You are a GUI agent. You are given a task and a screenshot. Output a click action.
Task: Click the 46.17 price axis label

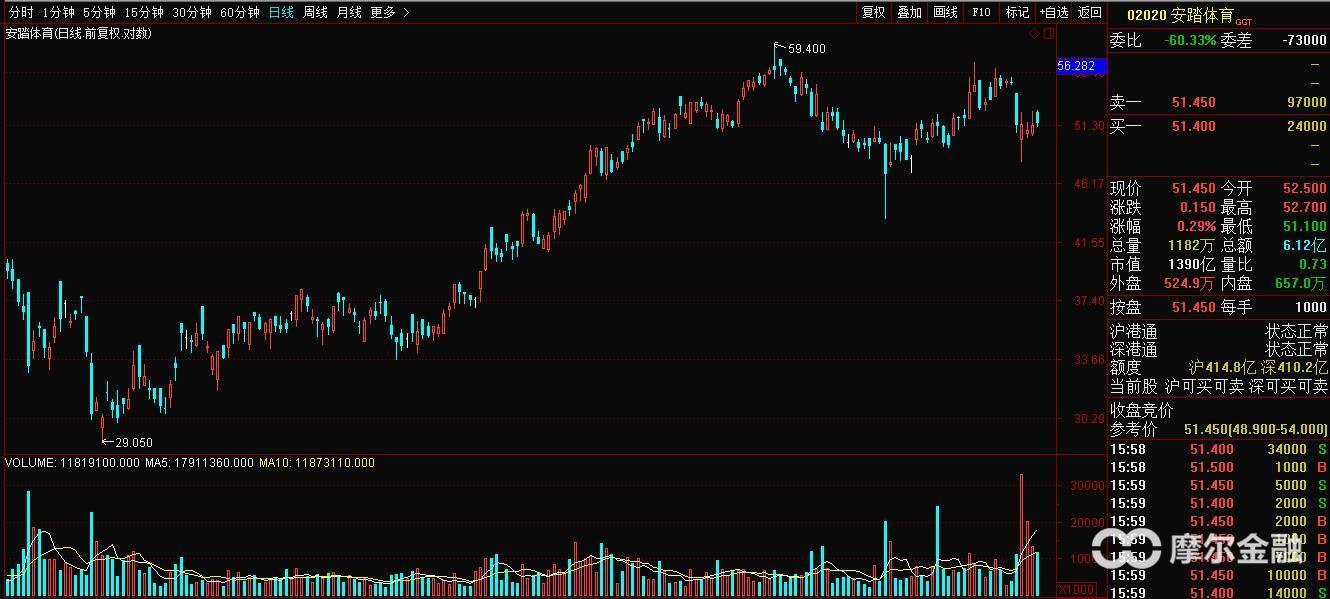click(x=1091, y=184)
